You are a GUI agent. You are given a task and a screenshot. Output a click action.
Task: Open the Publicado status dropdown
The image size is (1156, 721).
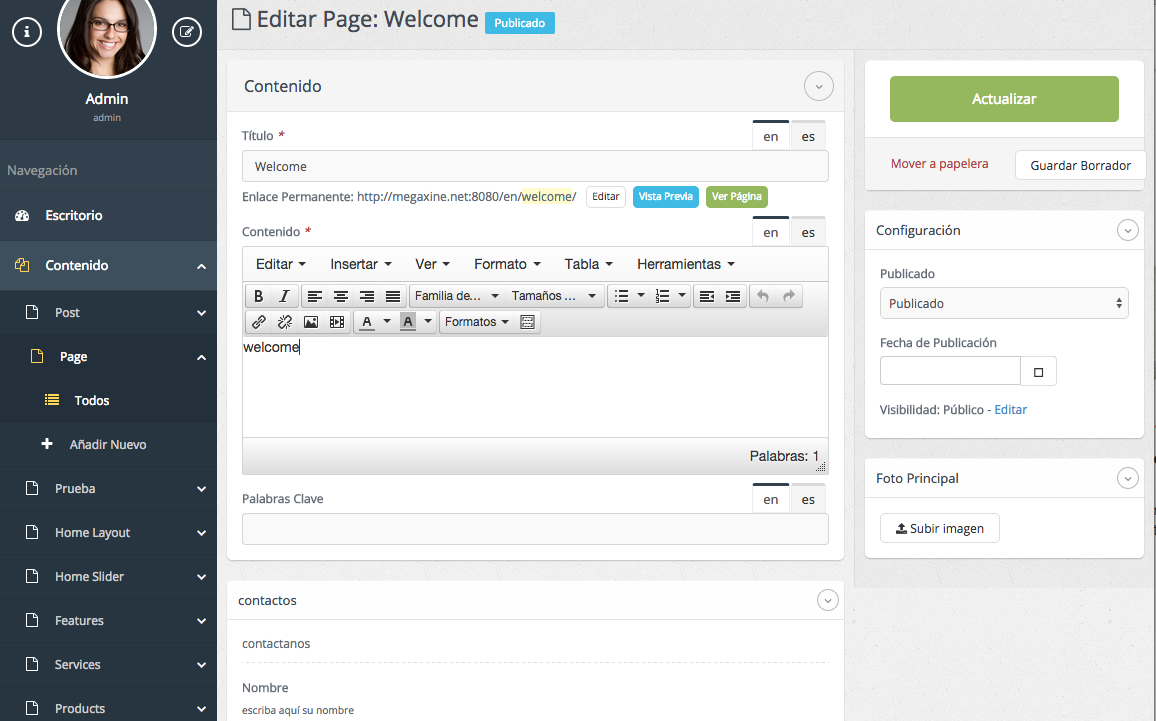1004,303
